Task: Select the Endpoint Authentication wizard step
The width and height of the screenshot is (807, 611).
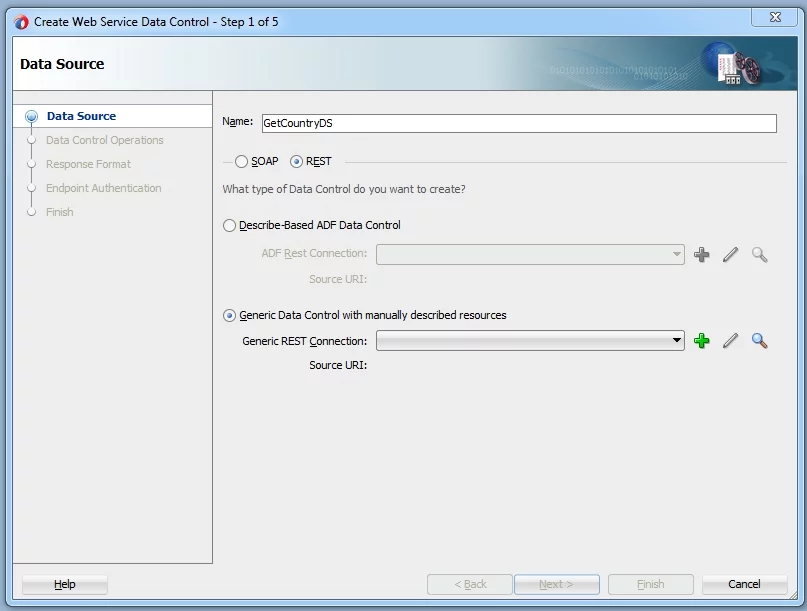Action: [x=103, y=188]
